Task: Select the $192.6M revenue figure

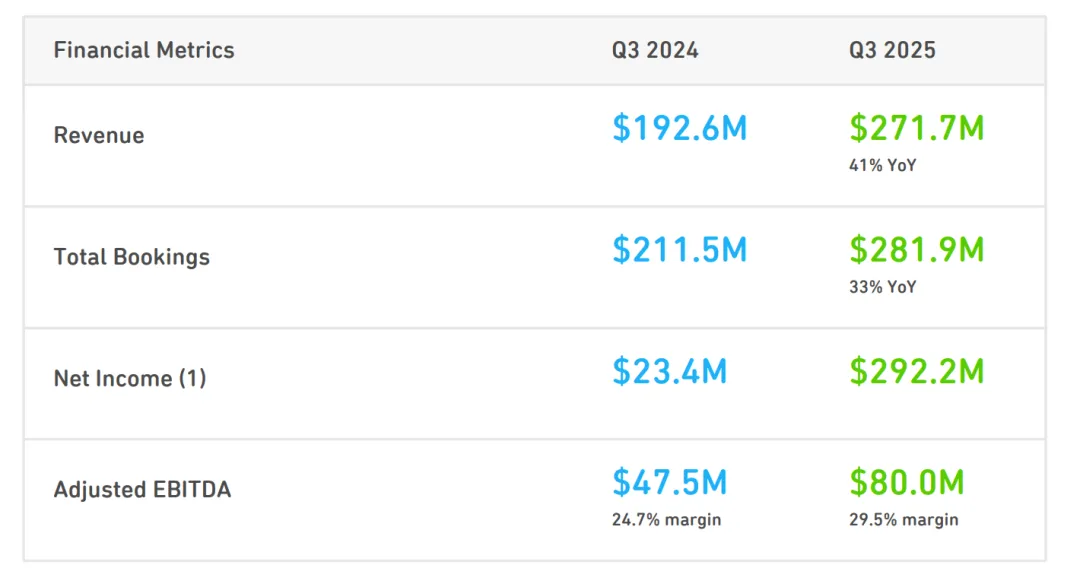Action: (679, 128)
